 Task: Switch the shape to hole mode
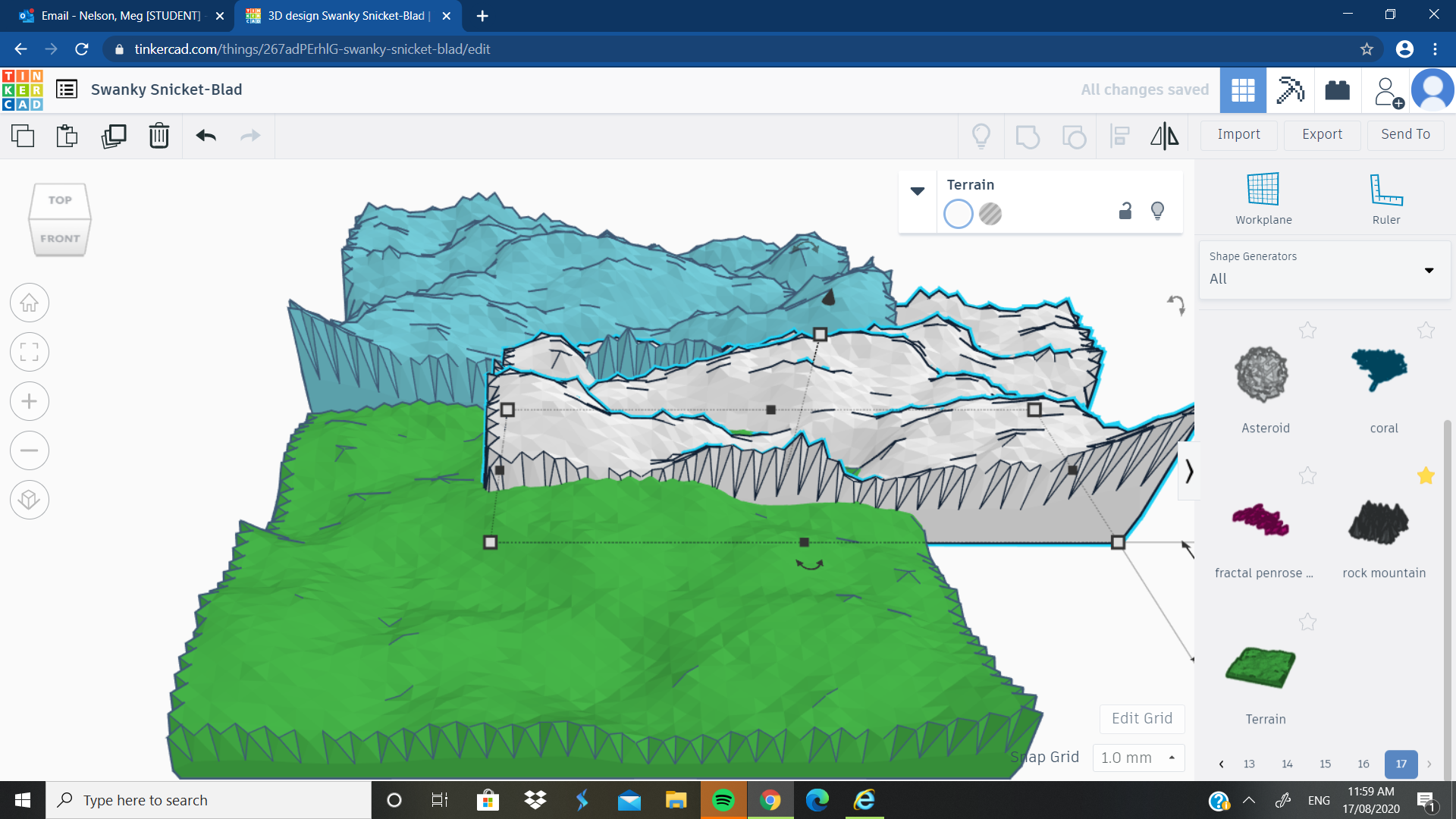(x=991, y=215)
